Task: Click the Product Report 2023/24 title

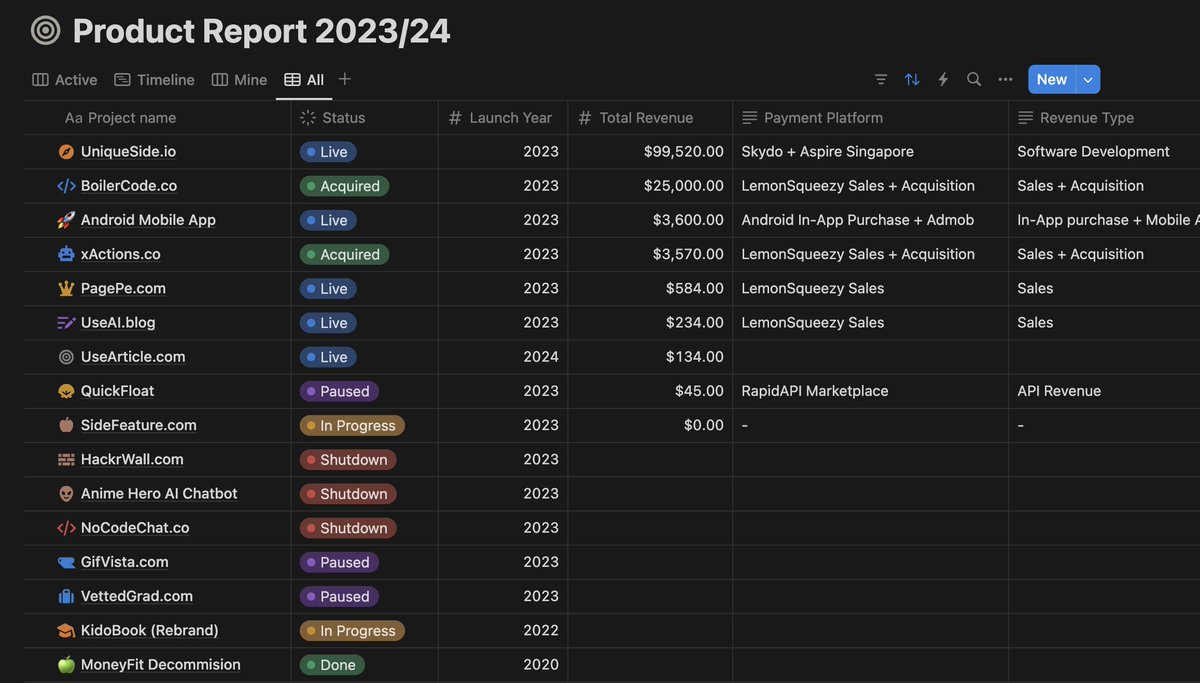Action: point(262,31)
